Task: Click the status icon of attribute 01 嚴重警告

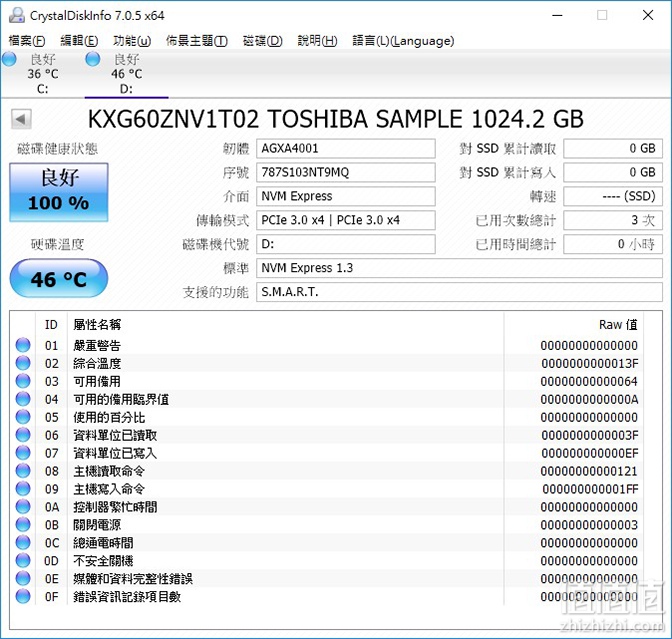Action: coord(23,345)
